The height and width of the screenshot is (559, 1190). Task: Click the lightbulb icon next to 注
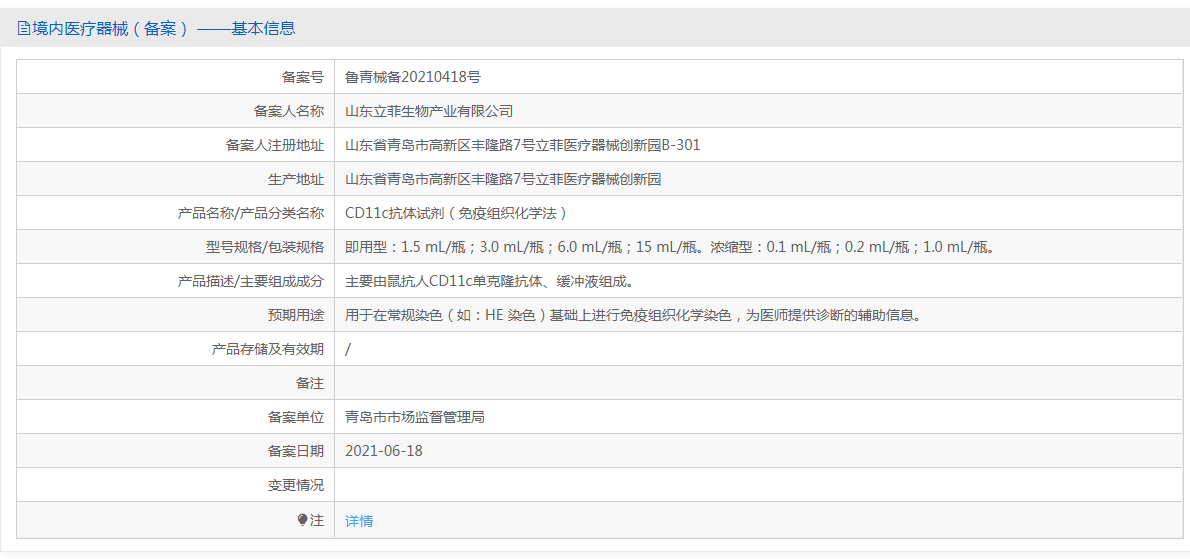pos(302,520)
